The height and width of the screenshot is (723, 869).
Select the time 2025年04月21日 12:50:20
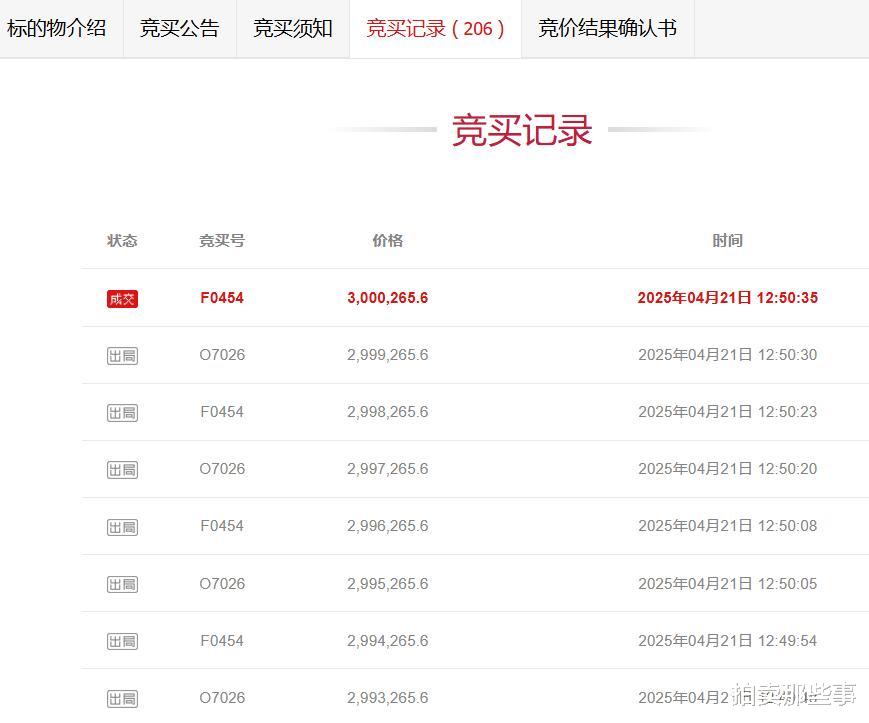(x=727, y=469)
